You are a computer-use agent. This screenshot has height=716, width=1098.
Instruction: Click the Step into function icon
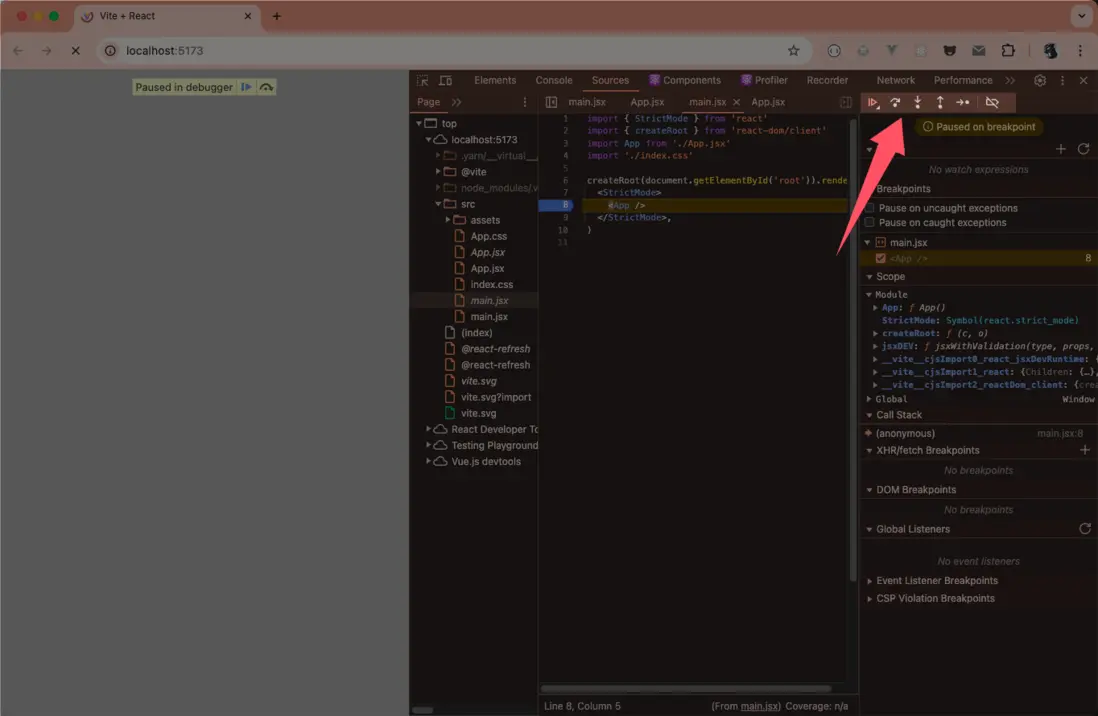pos(918,102)
